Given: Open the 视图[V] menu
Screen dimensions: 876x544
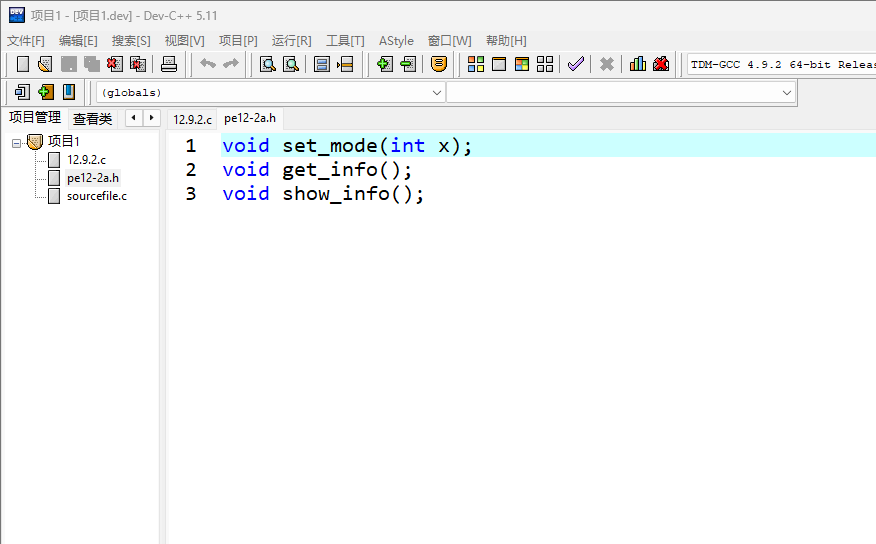Looking at the screenshot, I should [x=184, y=41].
